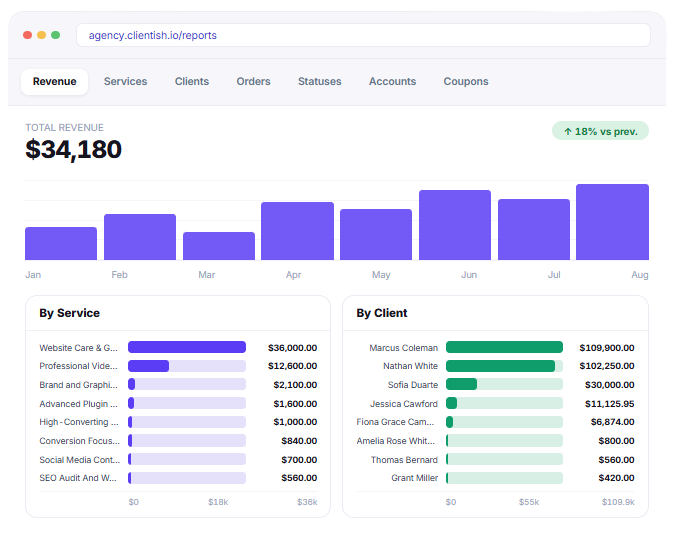Image resolution: width=675 pixels, height=545 pixels.
Task: Click the August revenue bar
Action: (x=612, y=222)
